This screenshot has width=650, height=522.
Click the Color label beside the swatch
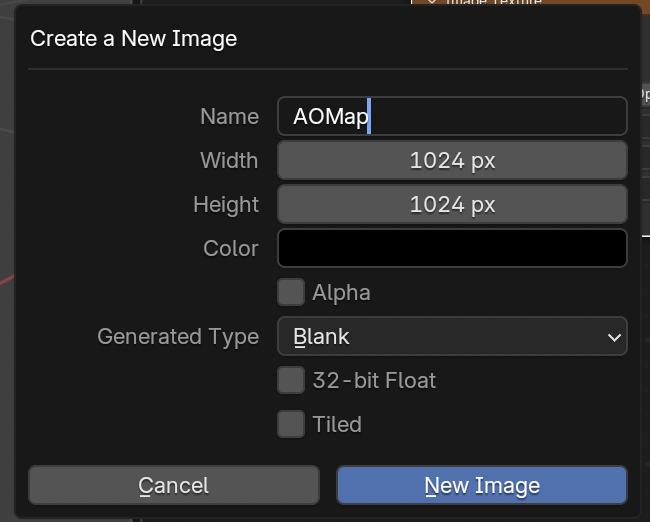click(x=231, y=248)
